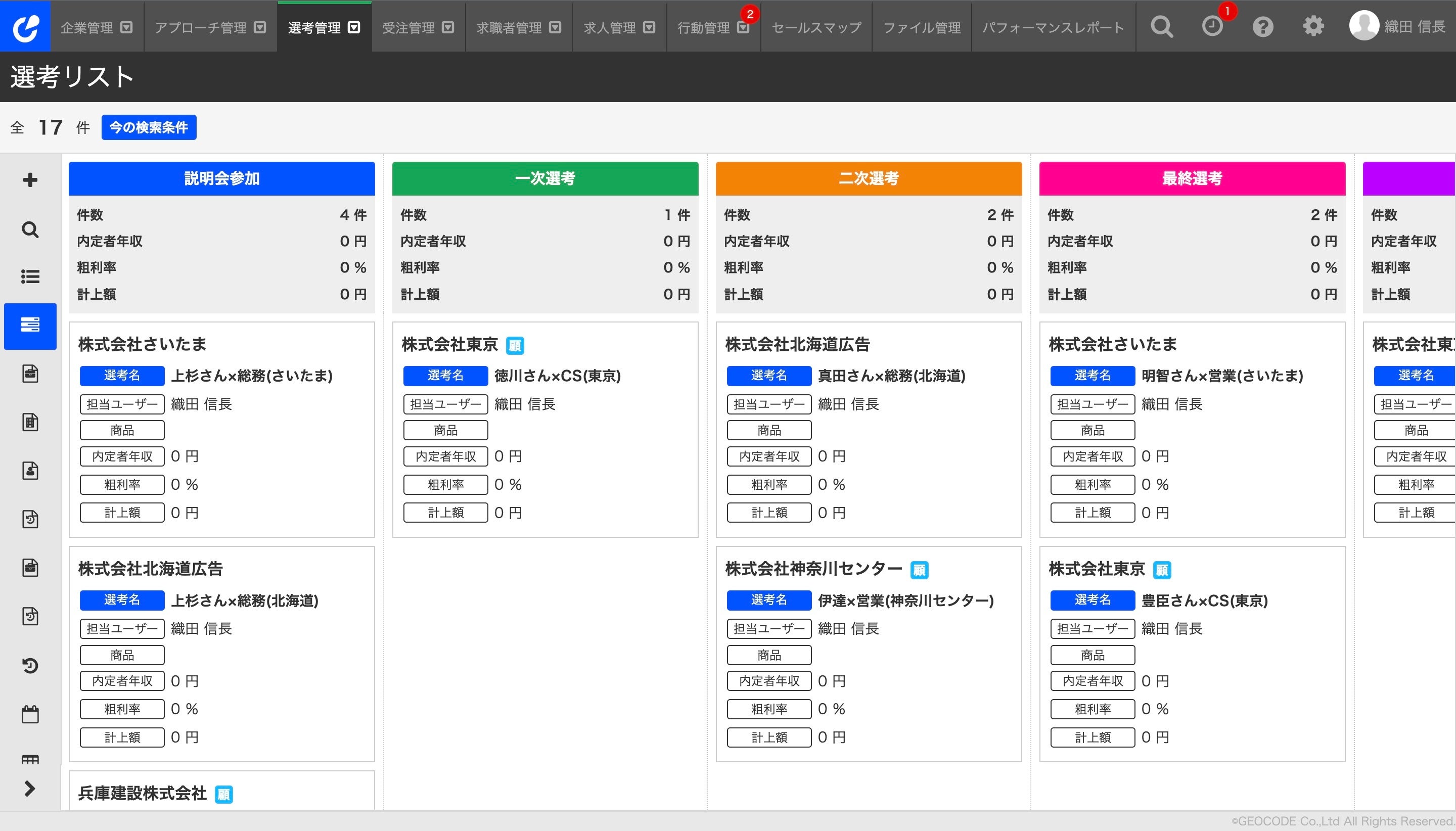Open the 求職者管理 dropdown arrow

(555, 27)
